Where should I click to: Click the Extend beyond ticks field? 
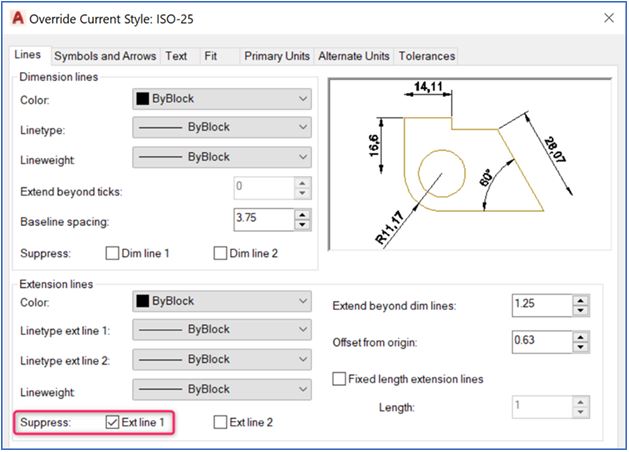click(264, 188)
